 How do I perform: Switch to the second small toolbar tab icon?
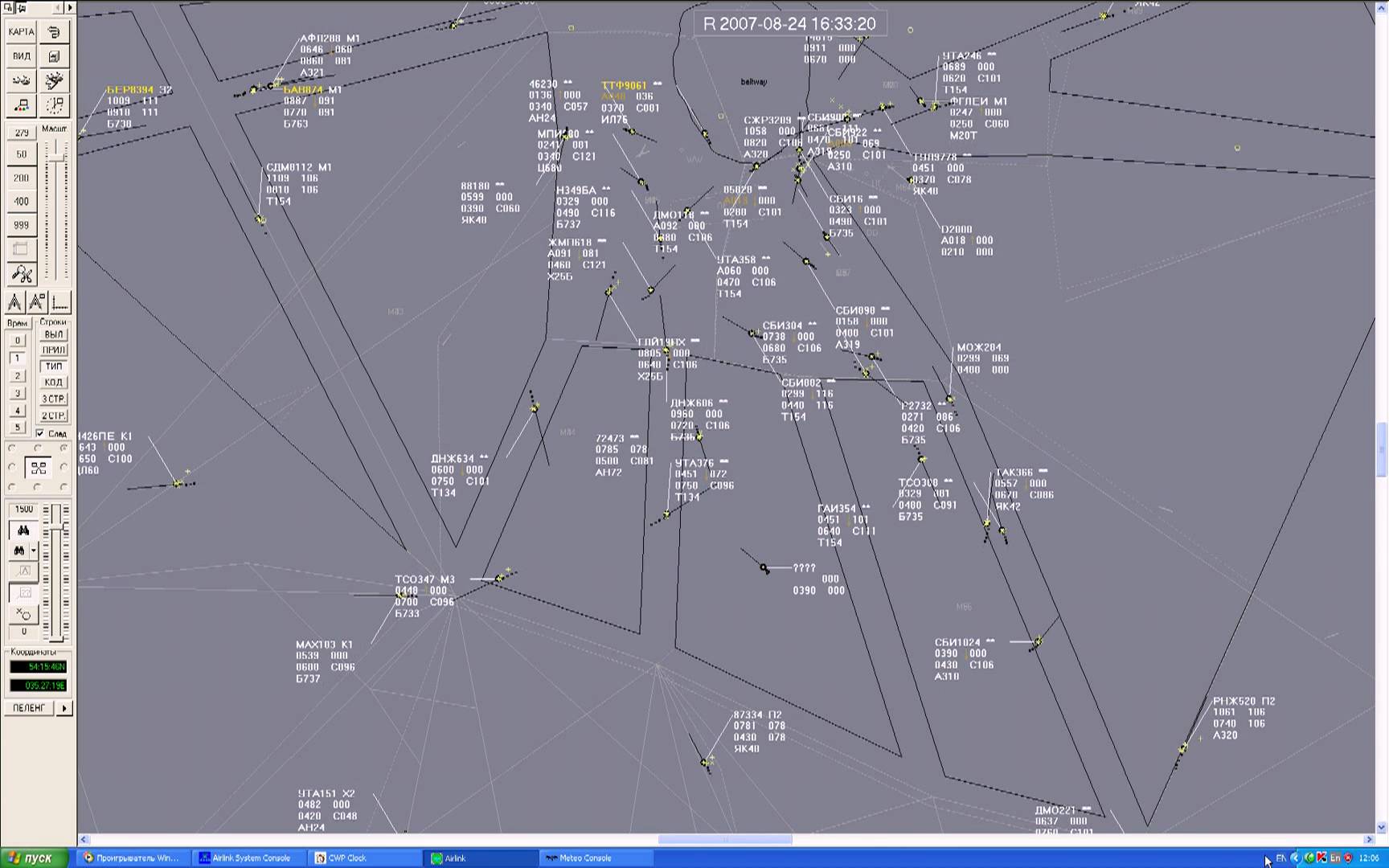click(x=22, y=7)
